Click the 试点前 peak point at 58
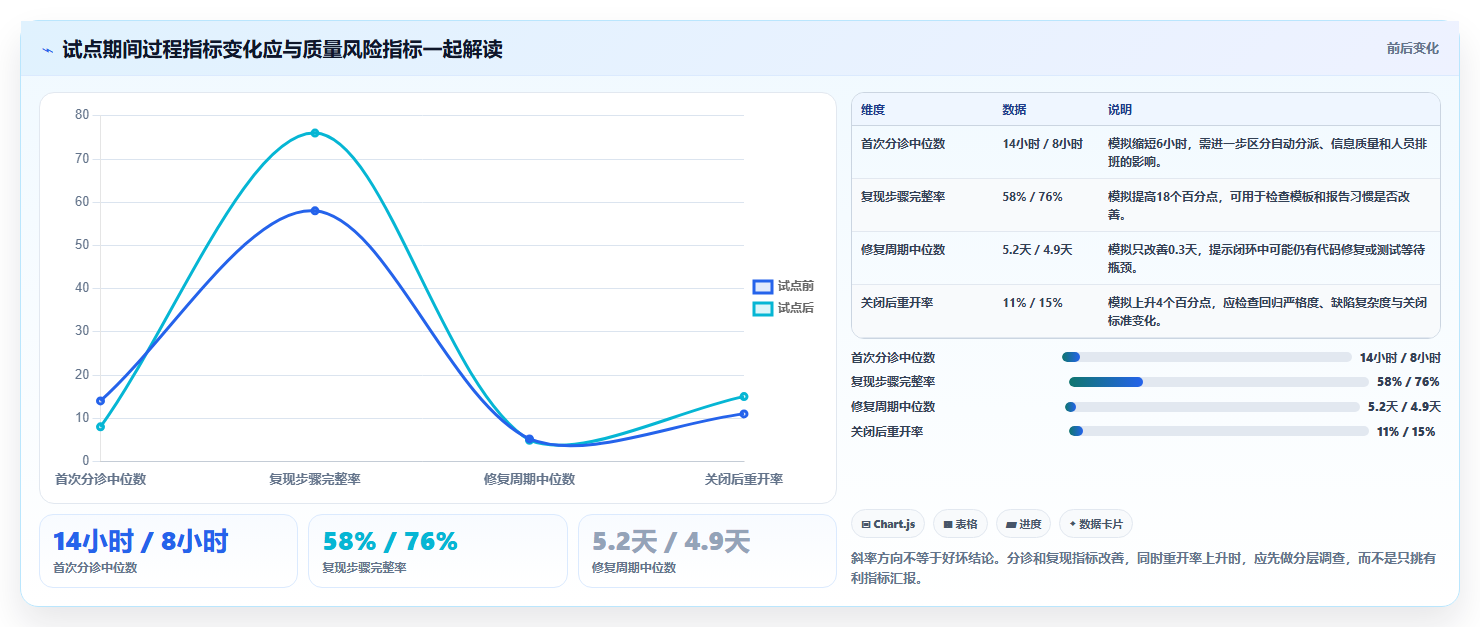The image size is (1480, 627). [x=315, y=211]
